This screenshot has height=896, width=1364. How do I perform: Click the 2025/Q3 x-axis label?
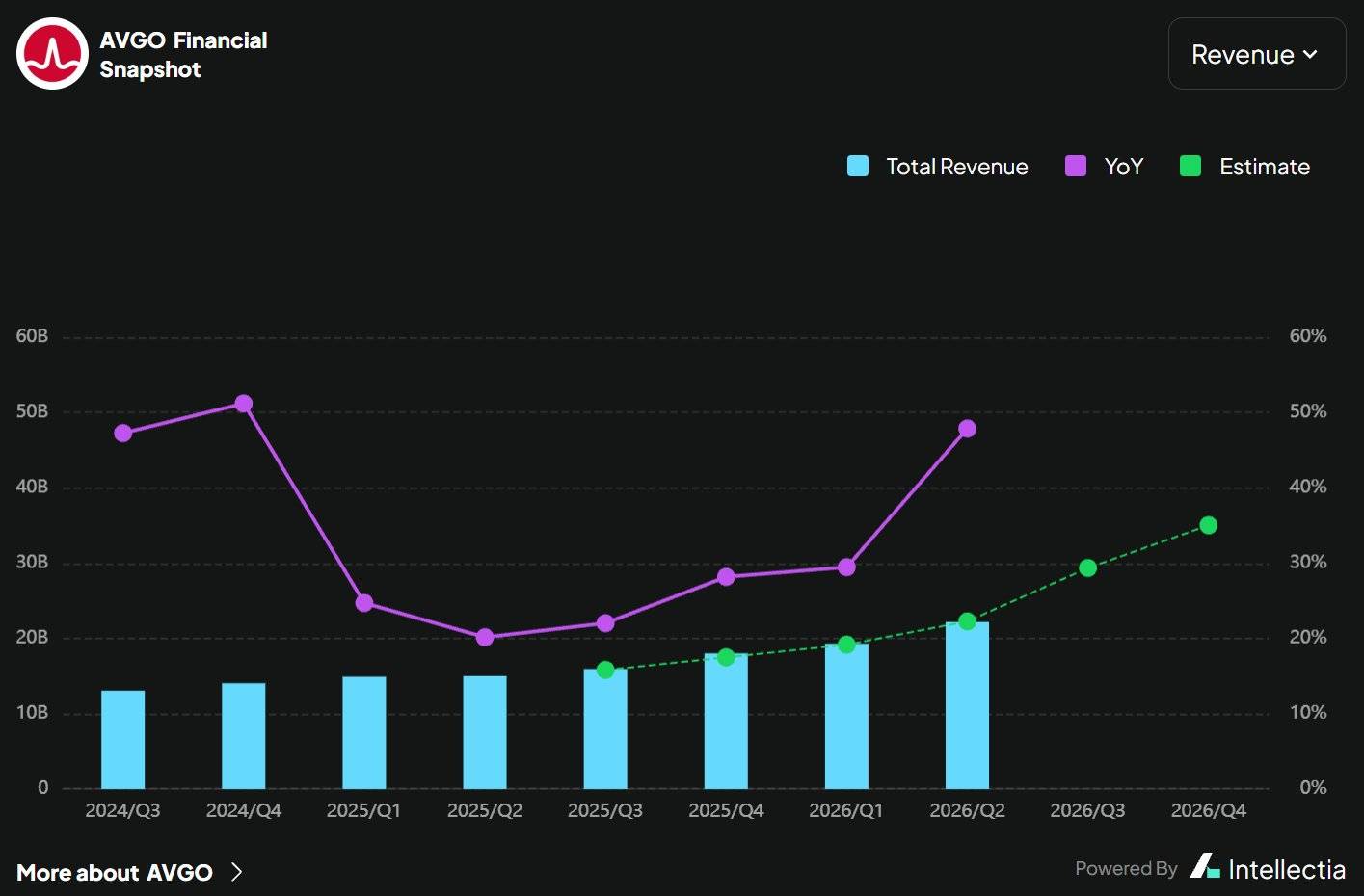(605, 811)
